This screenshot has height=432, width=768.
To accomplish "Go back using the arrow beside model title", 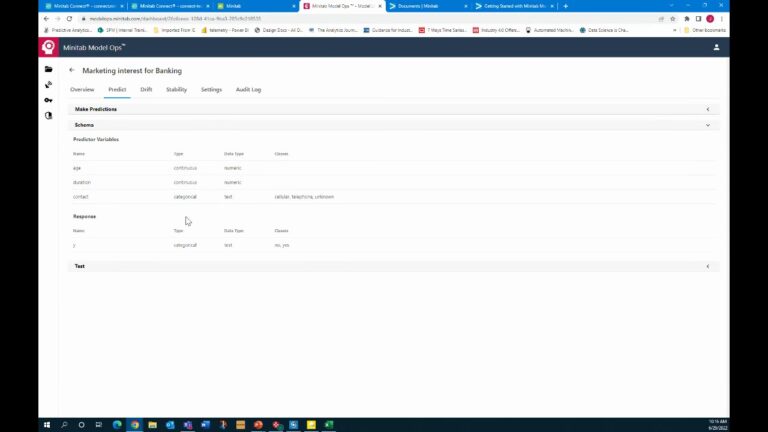I will pyautogui.click(x=72, y=70).
